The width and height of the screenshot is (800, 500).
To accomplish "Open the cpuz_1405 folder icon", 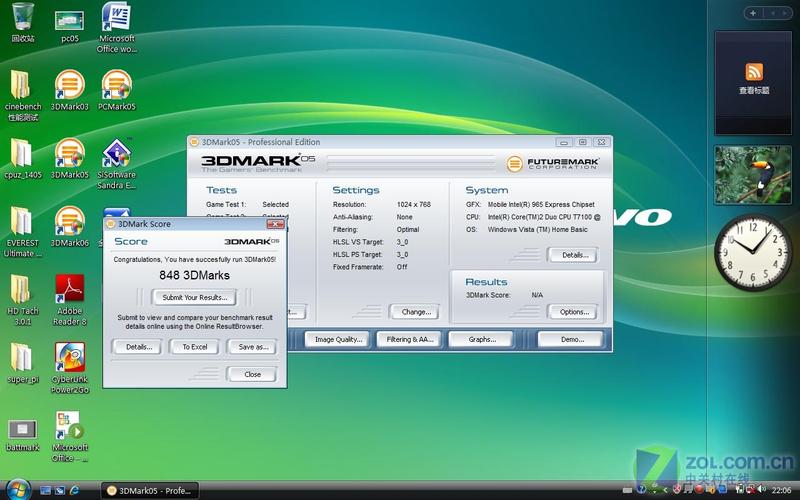I will 22,159.
